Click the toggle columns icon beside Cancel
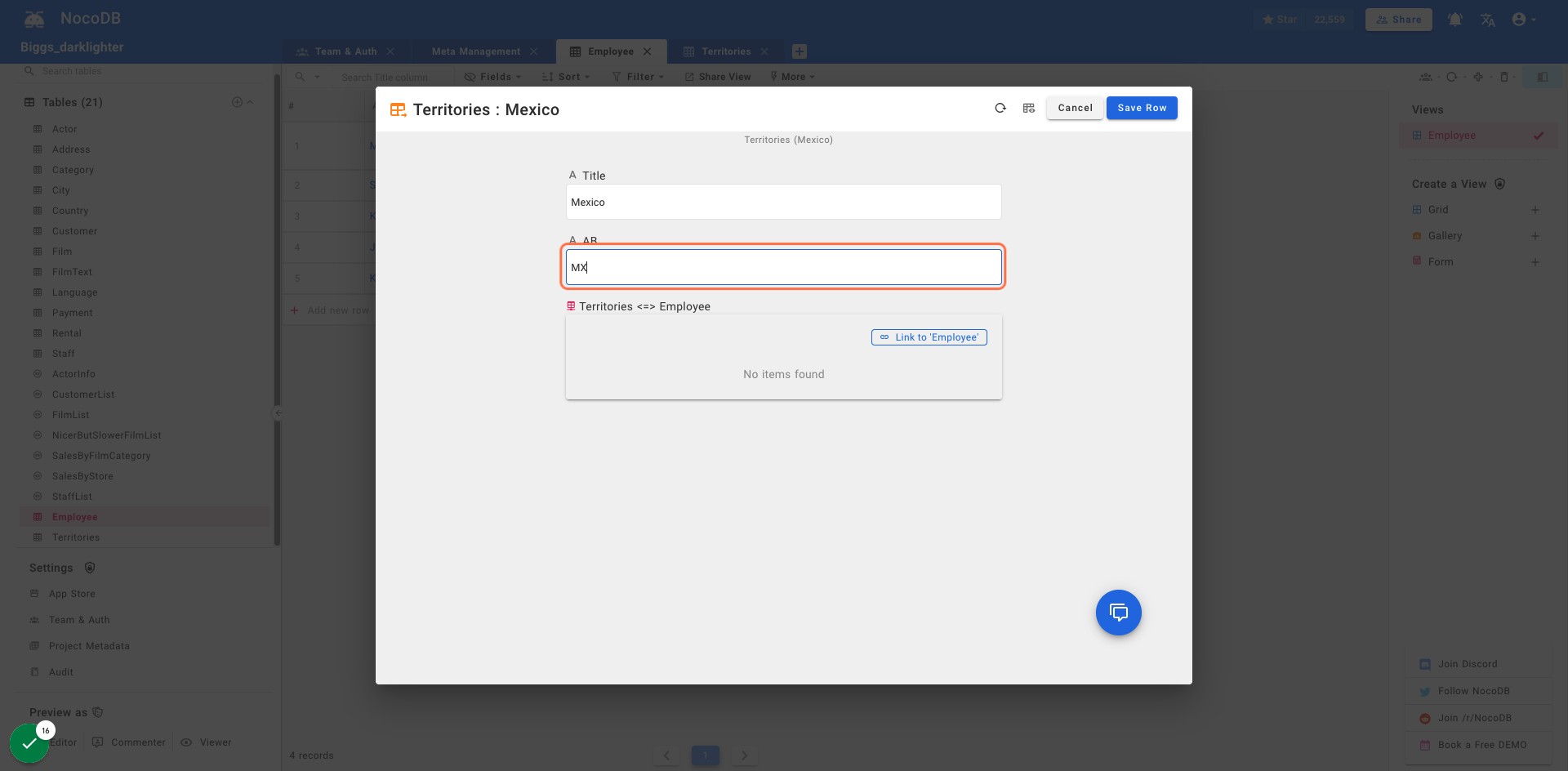This screenshot has width=1568, height=771. 1029,108
